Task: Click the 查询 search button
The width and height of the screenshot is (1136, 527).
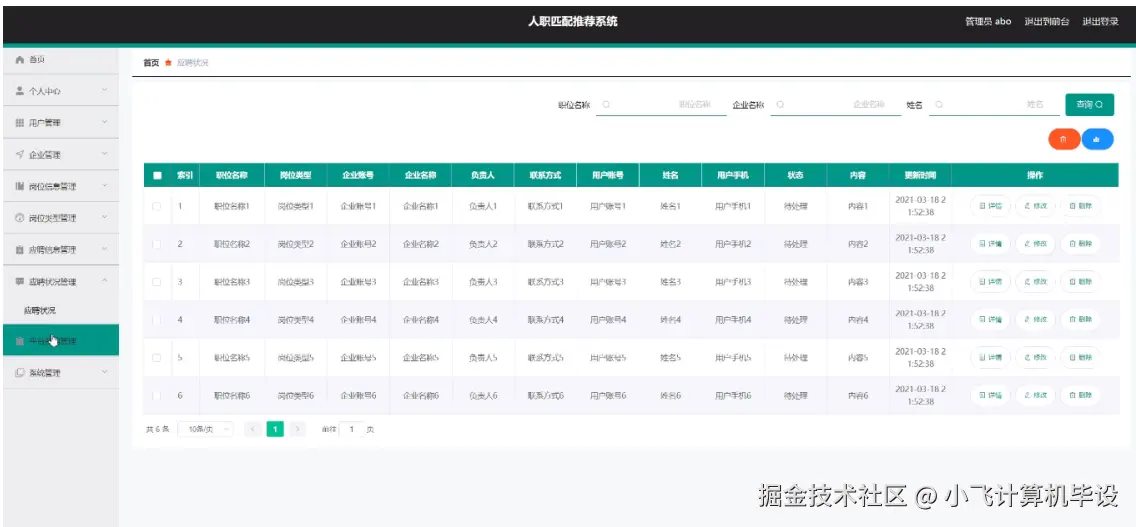Action: coord(1089,105)
